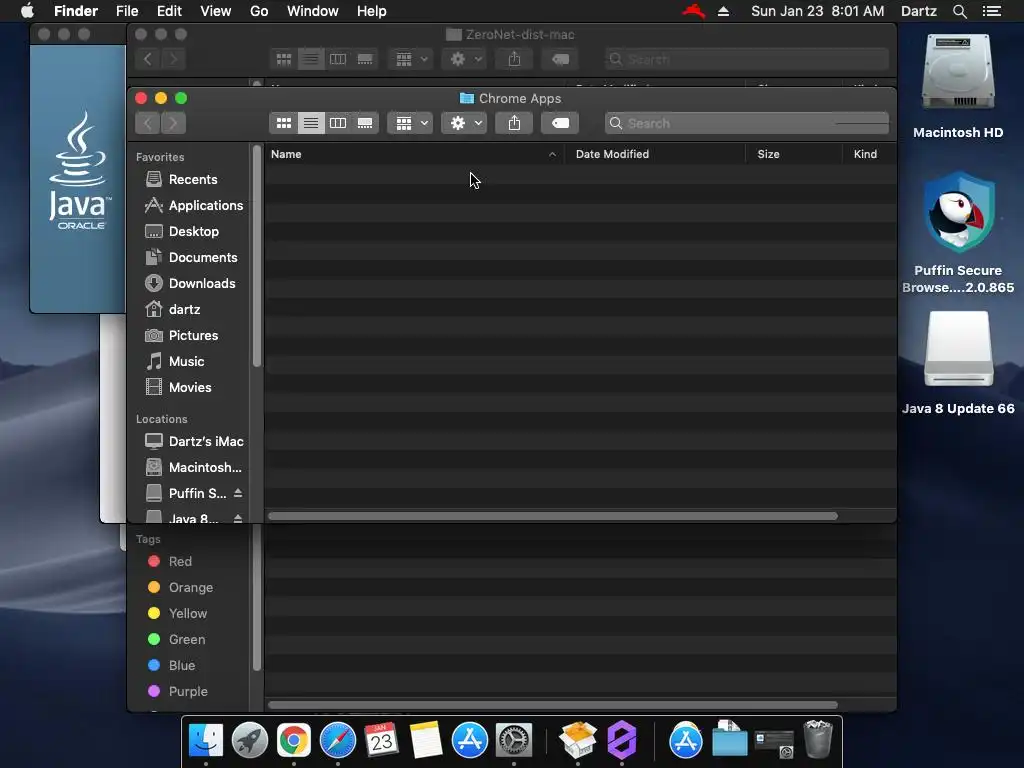Open the View menu
The width and height of the screenshot is (1024, 768).
[216, 11]
